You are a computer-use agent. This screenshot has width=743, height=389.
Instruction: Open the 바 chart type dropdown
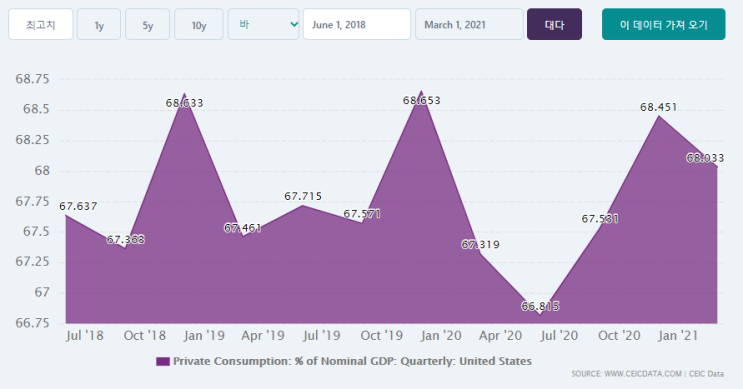click(x=263, y=24)
